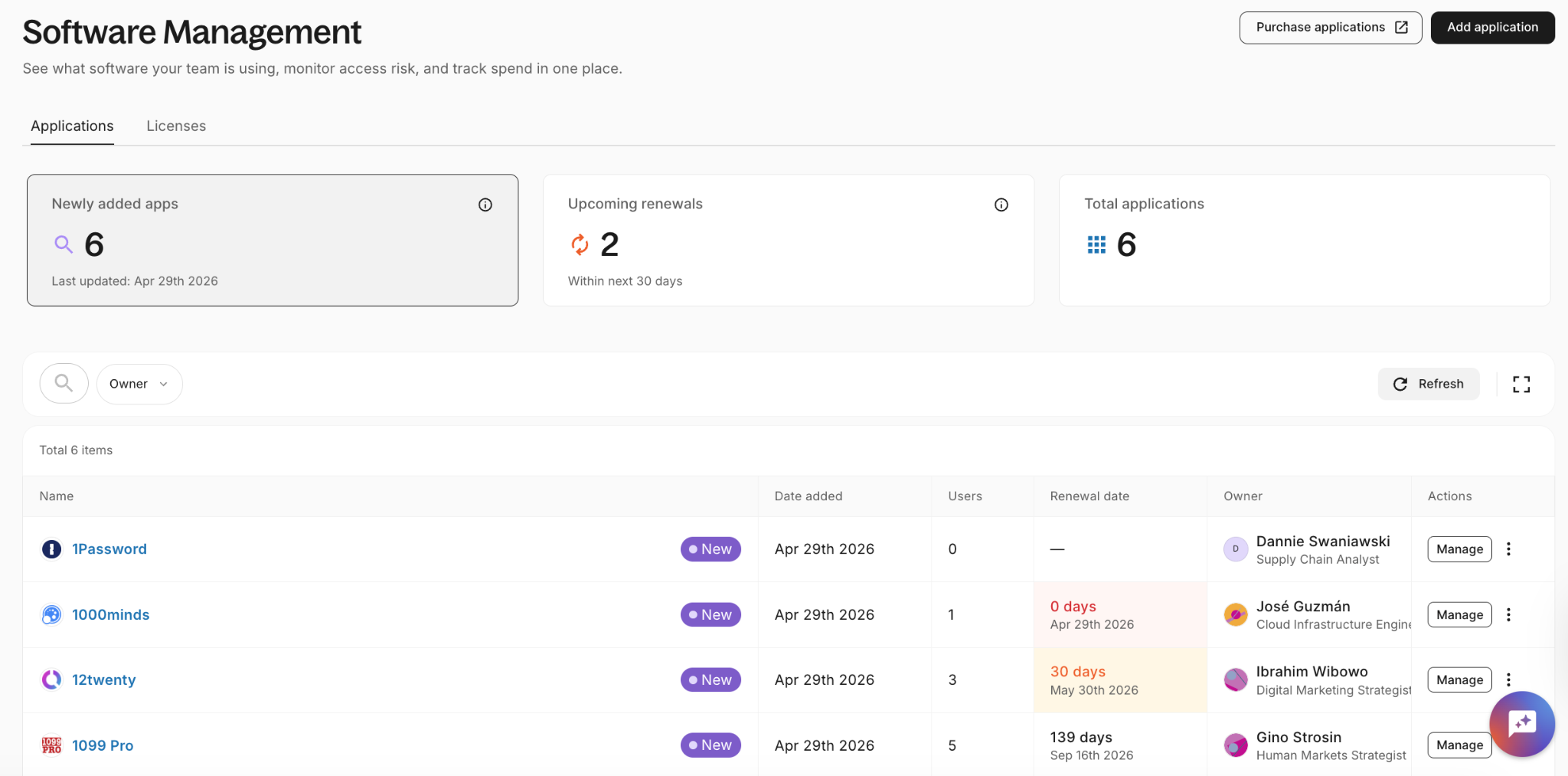The width and height of the screenshot is (1568, 776).
Task: Select the Applications tab
Action: click(72, 126)
